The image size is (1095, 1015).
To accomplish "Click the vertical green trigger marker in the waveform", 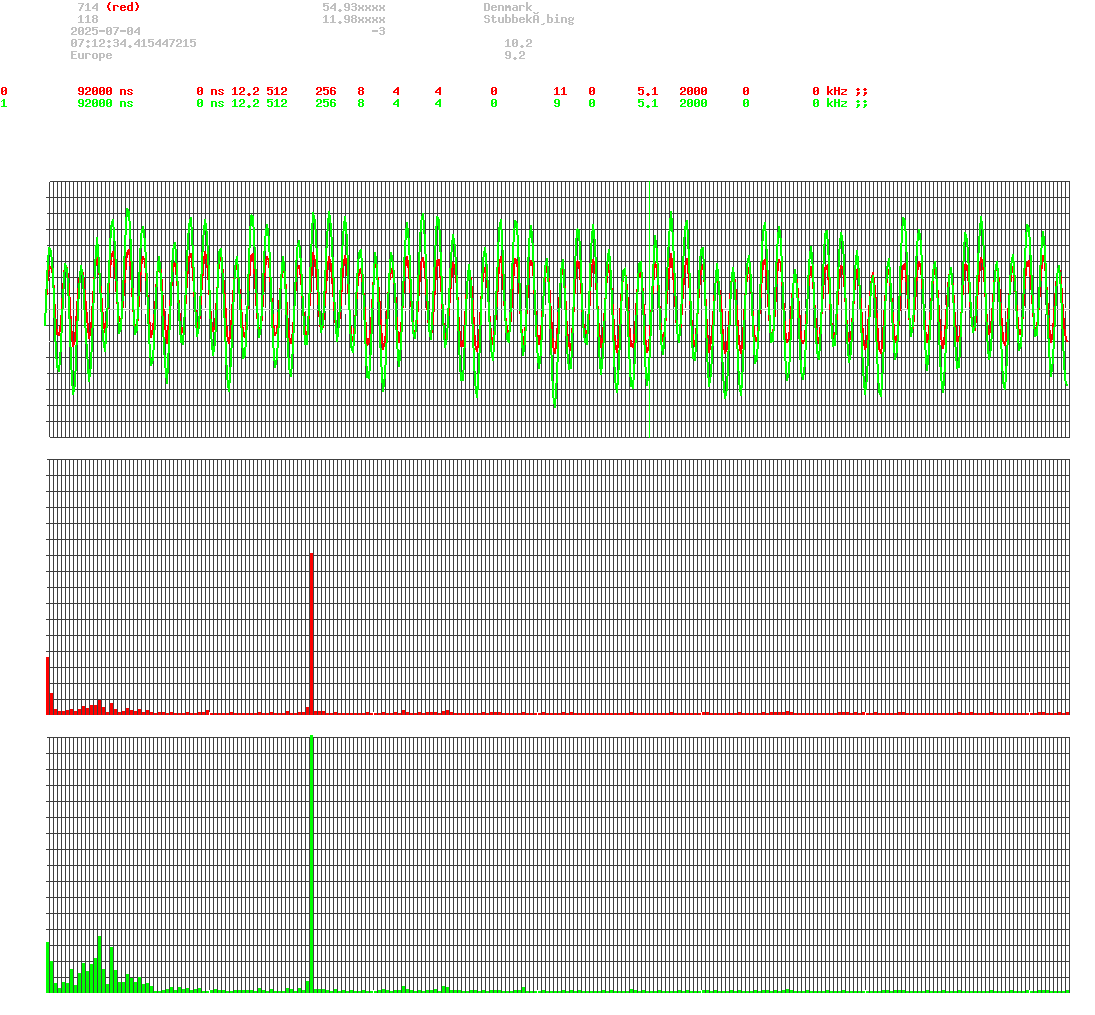I will click(650, 309).
